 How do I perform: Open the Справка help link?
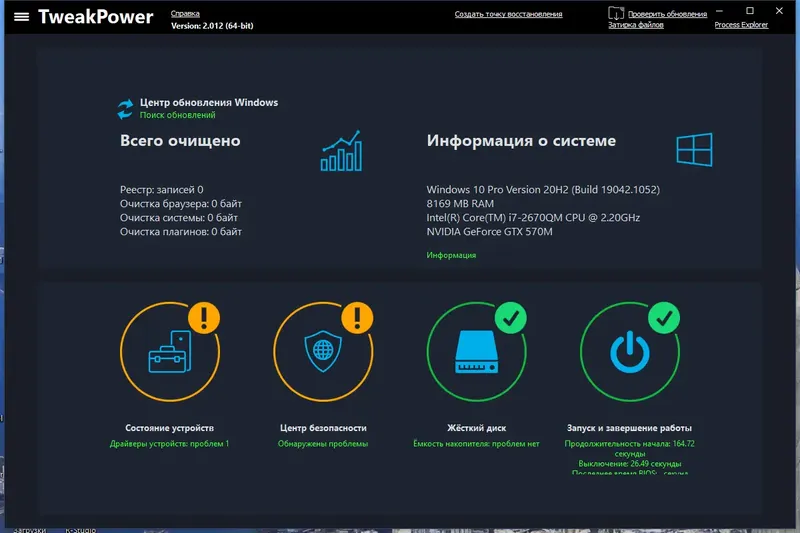pyautogui.click(x=185, y=14)
